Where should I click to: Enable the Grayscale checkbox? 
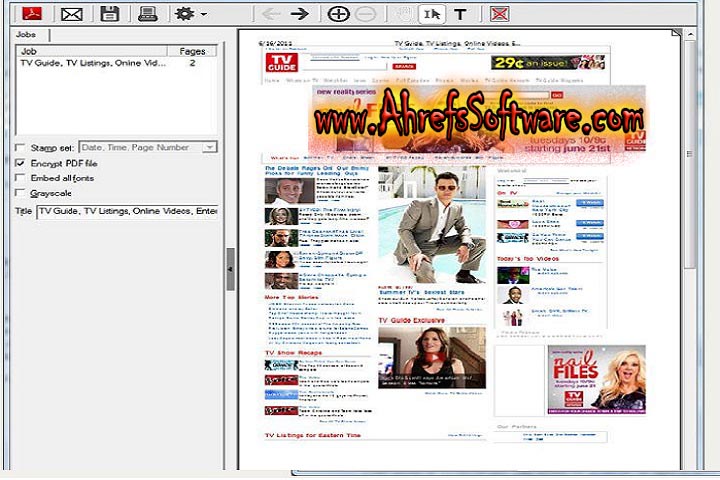point(20,193)
